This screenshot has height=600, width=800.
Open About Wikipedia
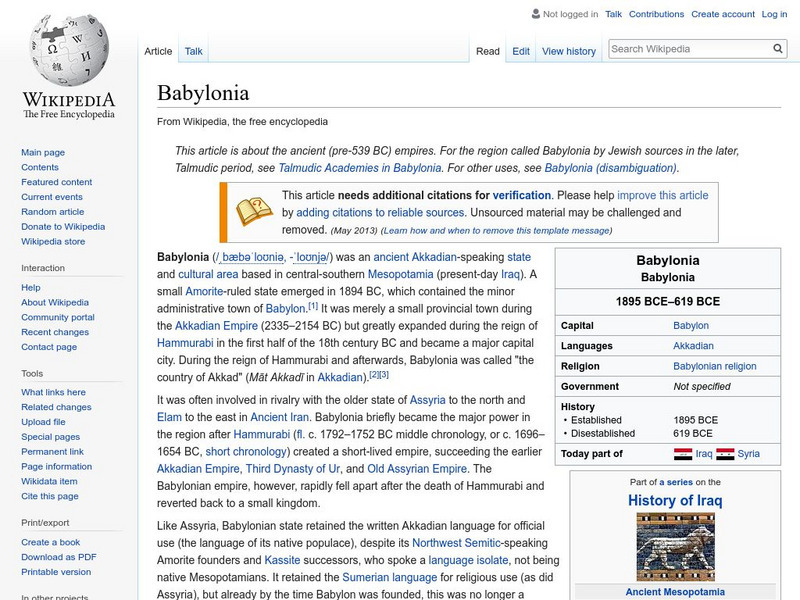55,302
